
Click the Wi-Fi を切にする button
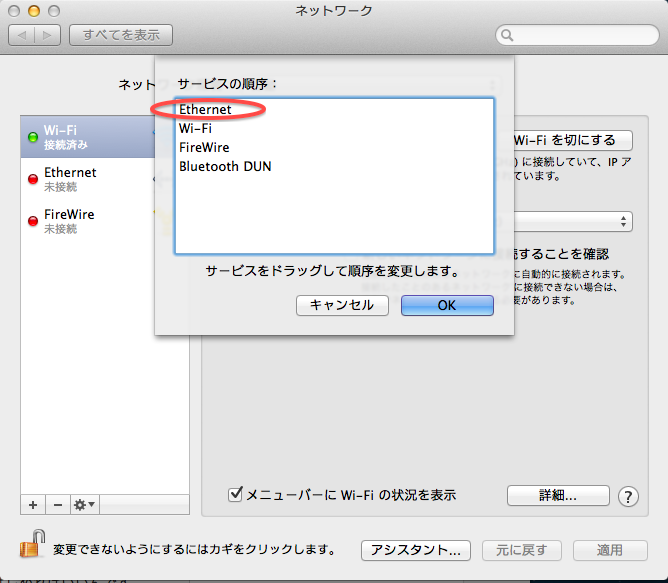click(573, 140)
